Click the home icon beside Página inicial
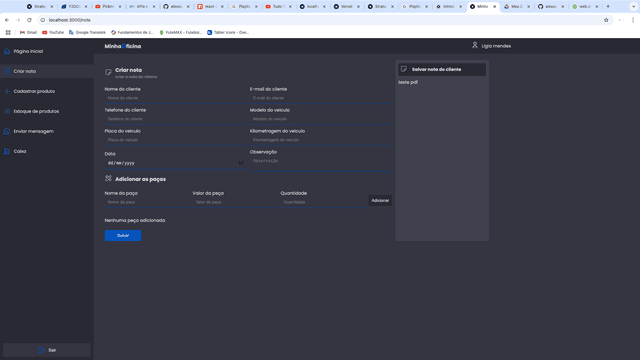 pos(7,51)
